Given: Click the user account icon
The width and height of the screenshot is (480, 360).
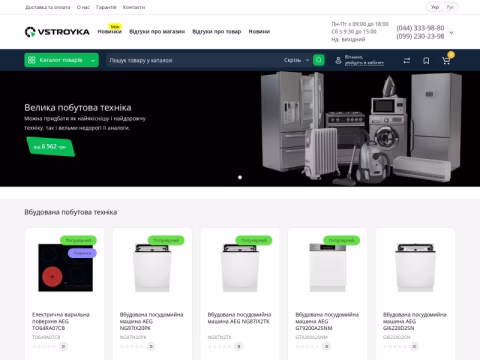Looking at the screenshot, I should 338,60.
